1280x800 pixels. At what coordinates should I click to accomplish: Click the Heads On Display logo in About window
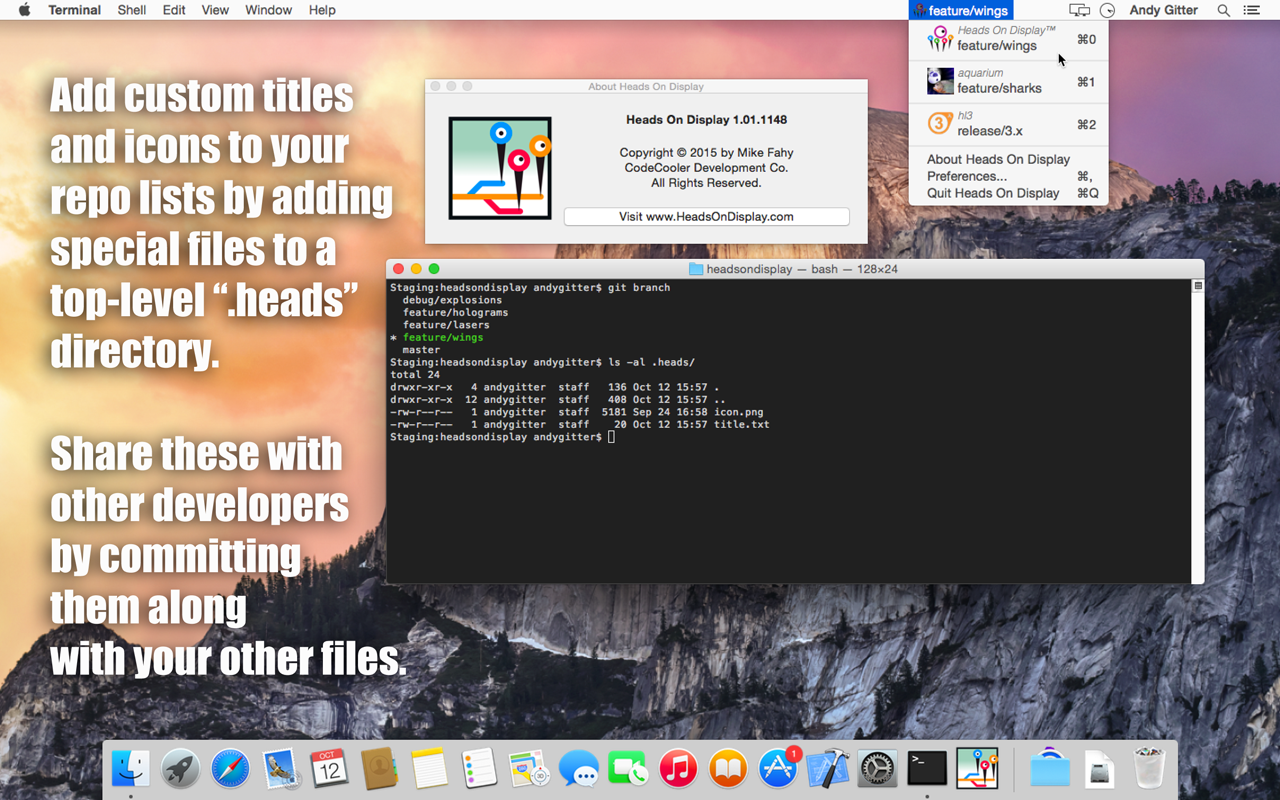click(500, 168)
